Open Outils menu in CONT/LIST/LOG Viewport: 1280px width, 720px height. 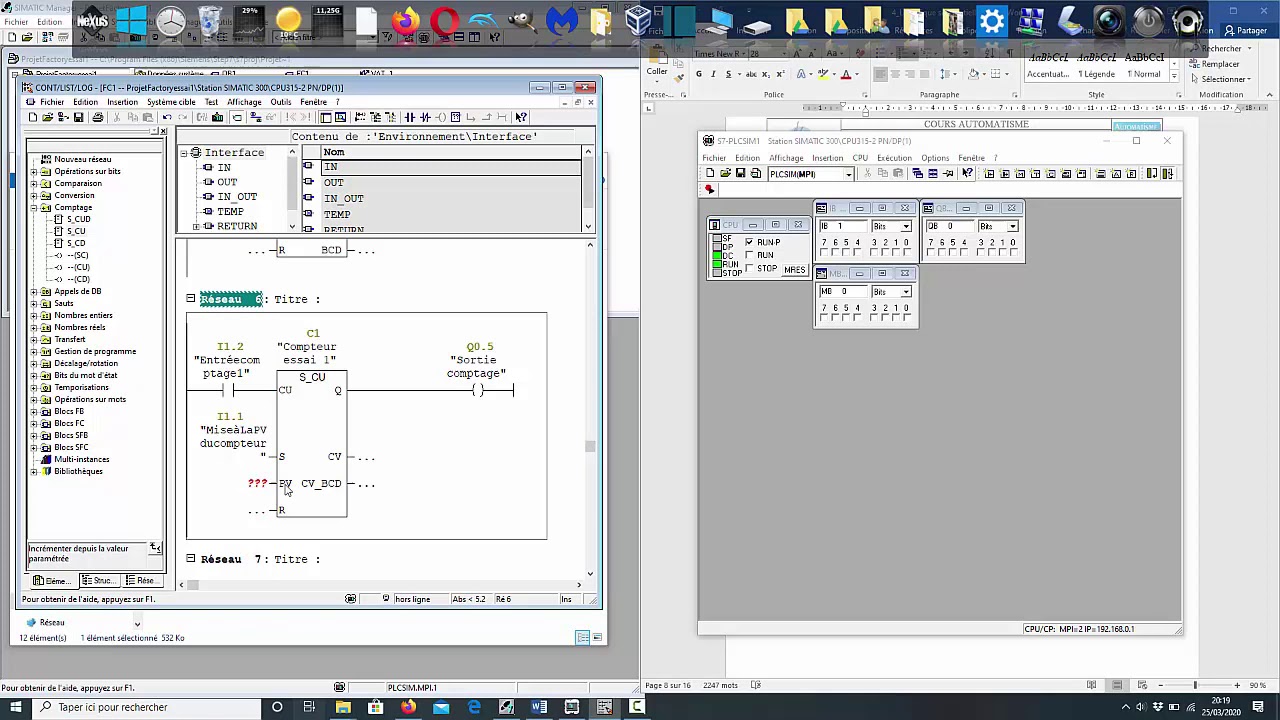(x=281, y=102)
